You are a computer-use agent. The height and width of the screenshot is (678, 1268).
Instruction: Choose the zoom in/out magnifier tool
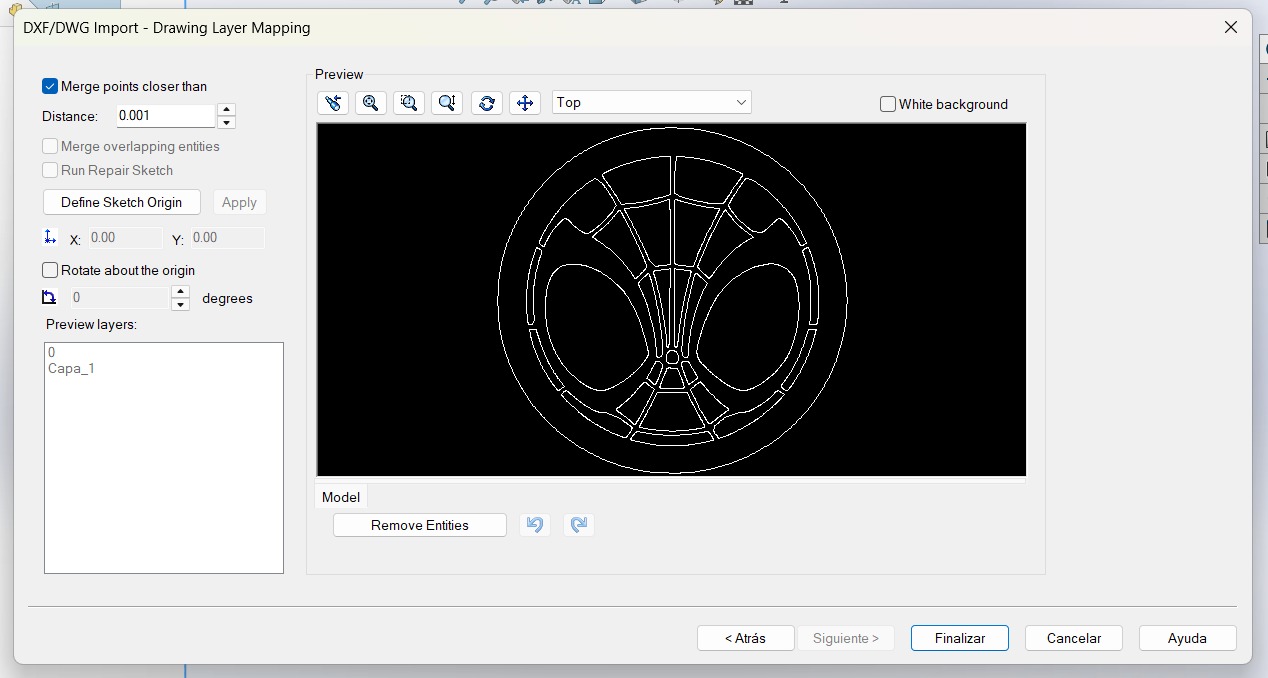click(447, 102)
